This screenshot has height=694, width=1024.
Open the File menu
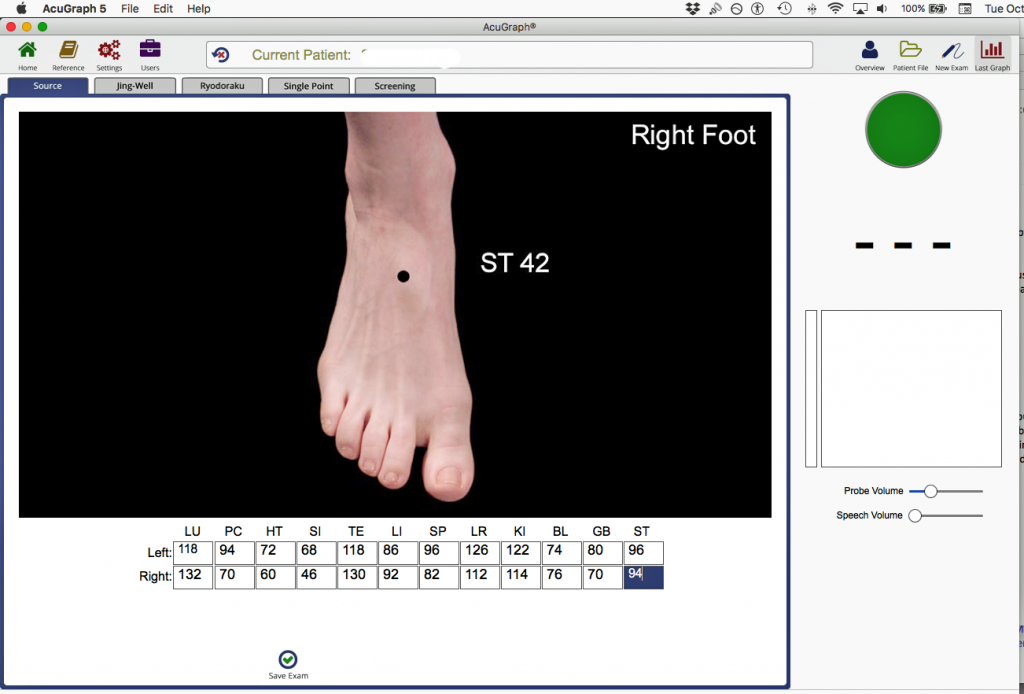130,8
